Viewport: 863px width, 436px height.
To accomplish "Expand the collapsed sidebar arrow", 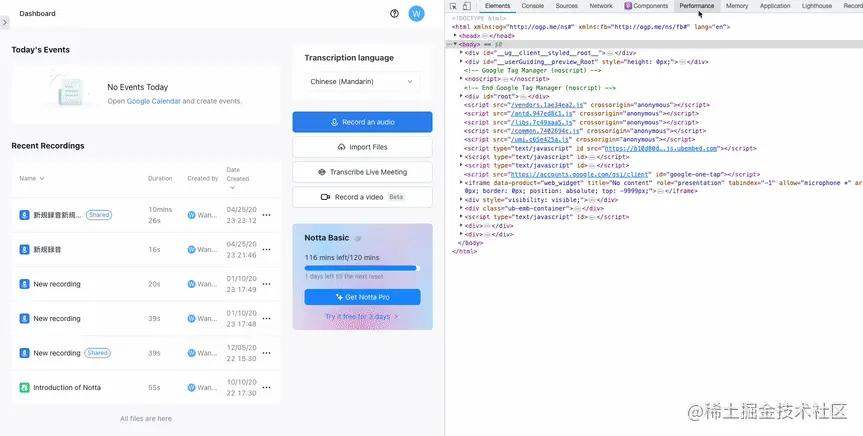I will [4, 23].
